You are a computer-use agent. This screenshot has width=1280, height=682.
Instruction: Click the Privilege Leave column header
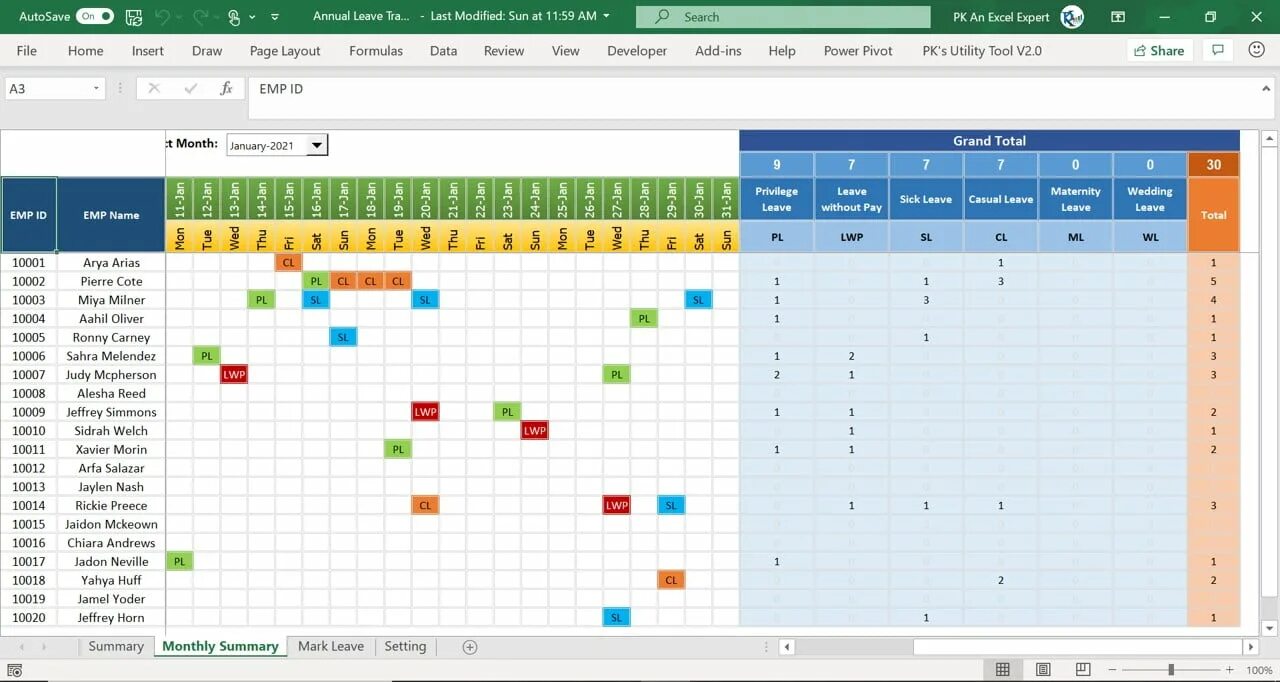point(777,199)
